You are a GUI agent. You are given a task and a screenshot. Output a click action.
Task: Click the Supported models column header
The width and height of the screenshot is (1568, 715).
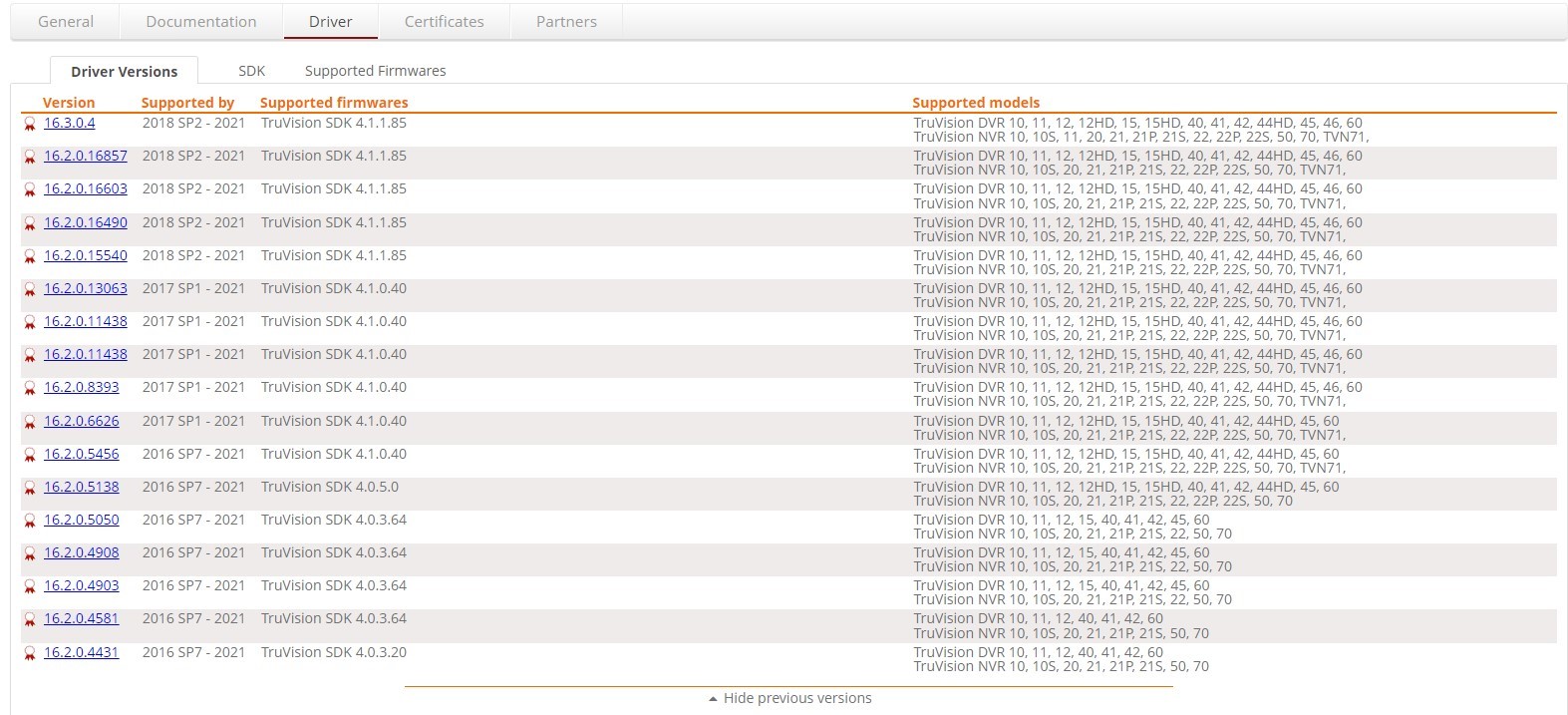coord(976,102)
